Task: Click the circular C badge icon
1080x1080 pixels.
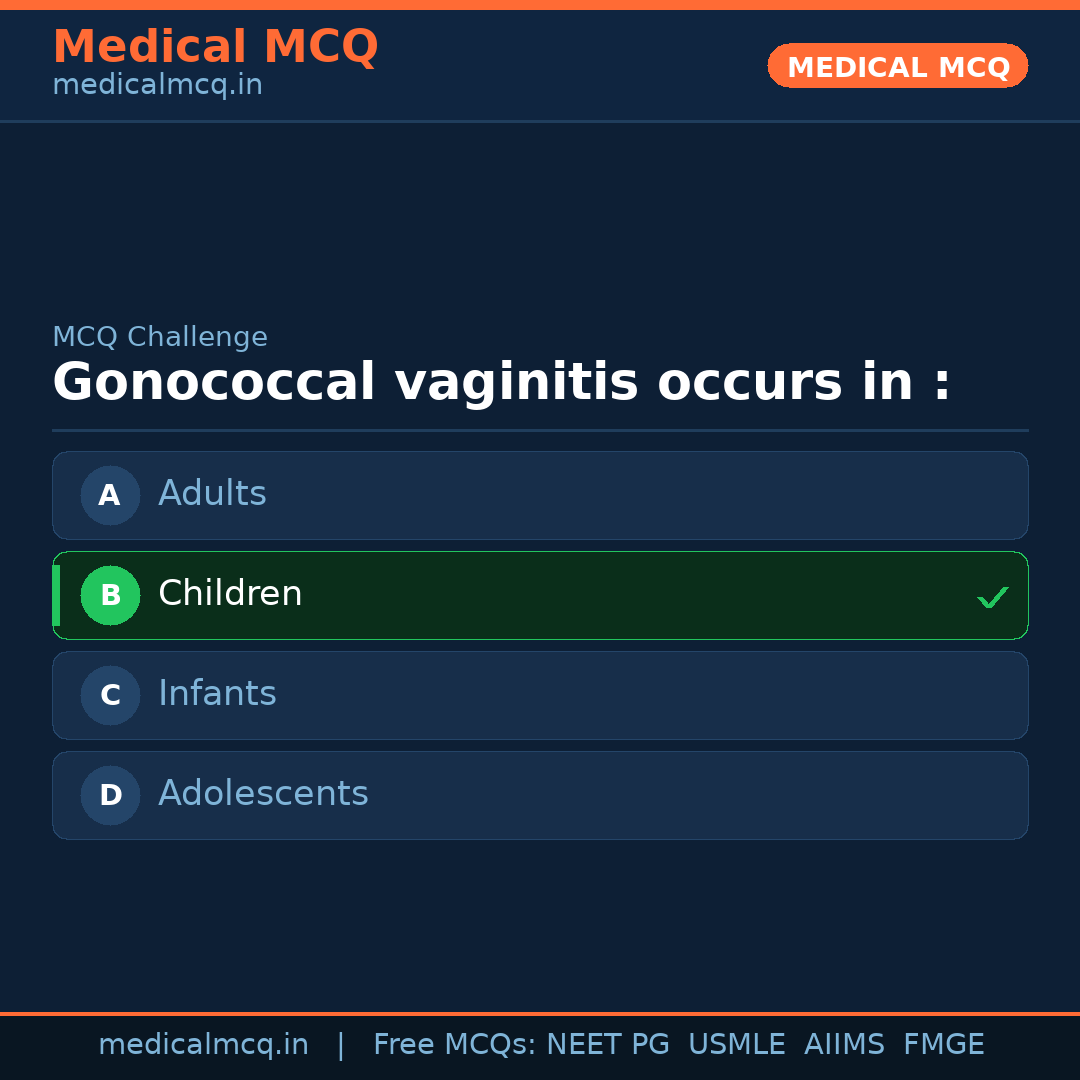Action: 110,695
